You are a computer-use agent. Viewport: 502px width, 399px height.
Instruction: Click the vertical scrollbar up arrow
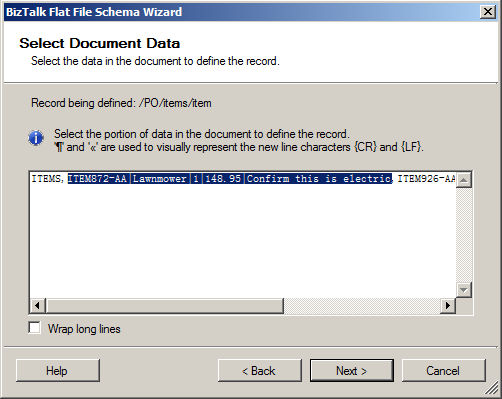pos(463,180)
